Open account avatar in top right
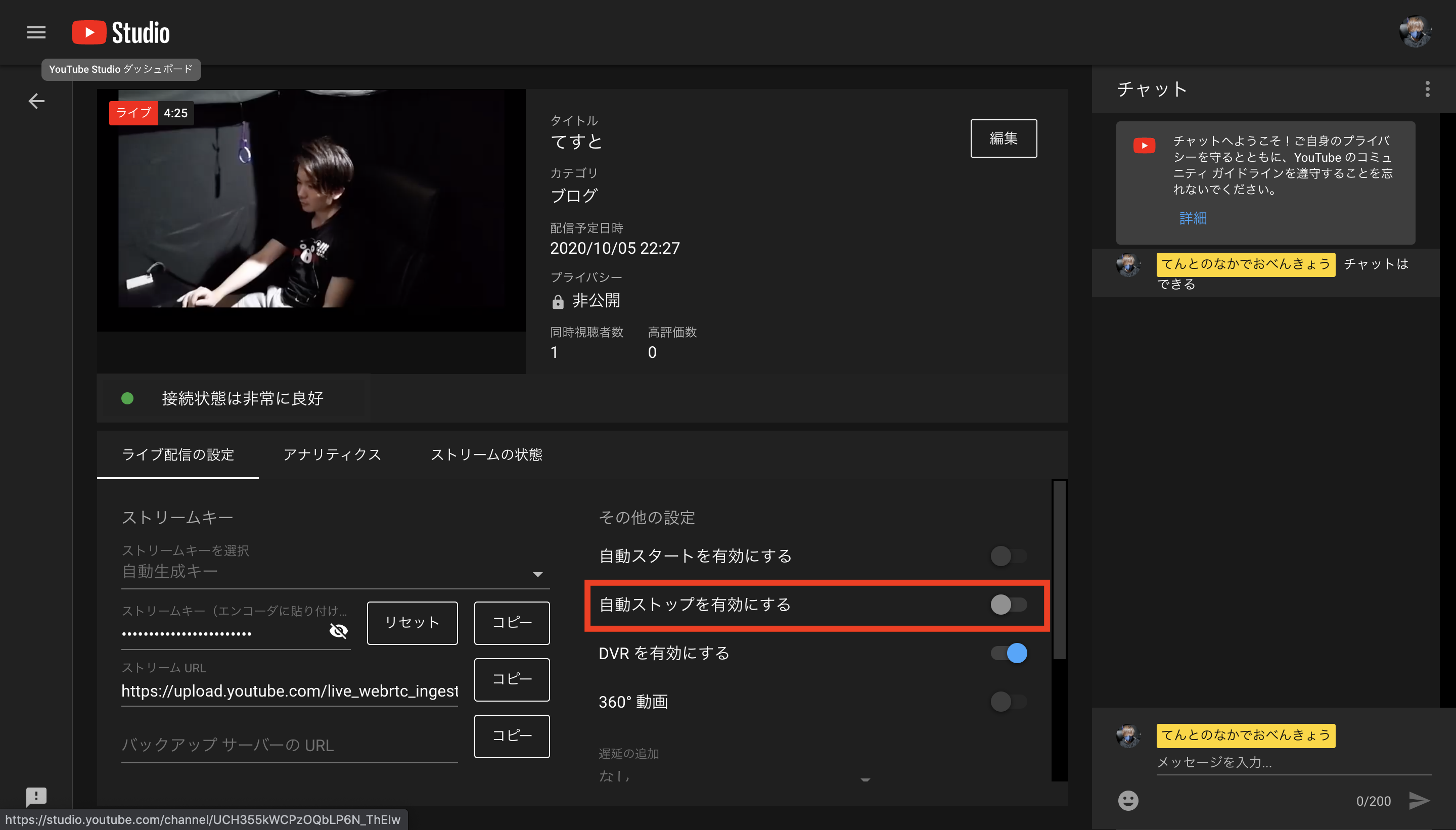This screenshot has width=1456, height=830. click(x=1415, y=32)
